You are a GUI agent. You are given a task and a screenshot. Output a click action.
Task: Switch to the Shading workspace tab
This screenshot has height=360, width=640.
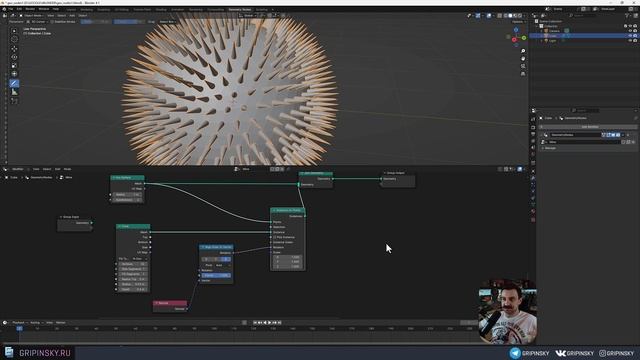161,9
